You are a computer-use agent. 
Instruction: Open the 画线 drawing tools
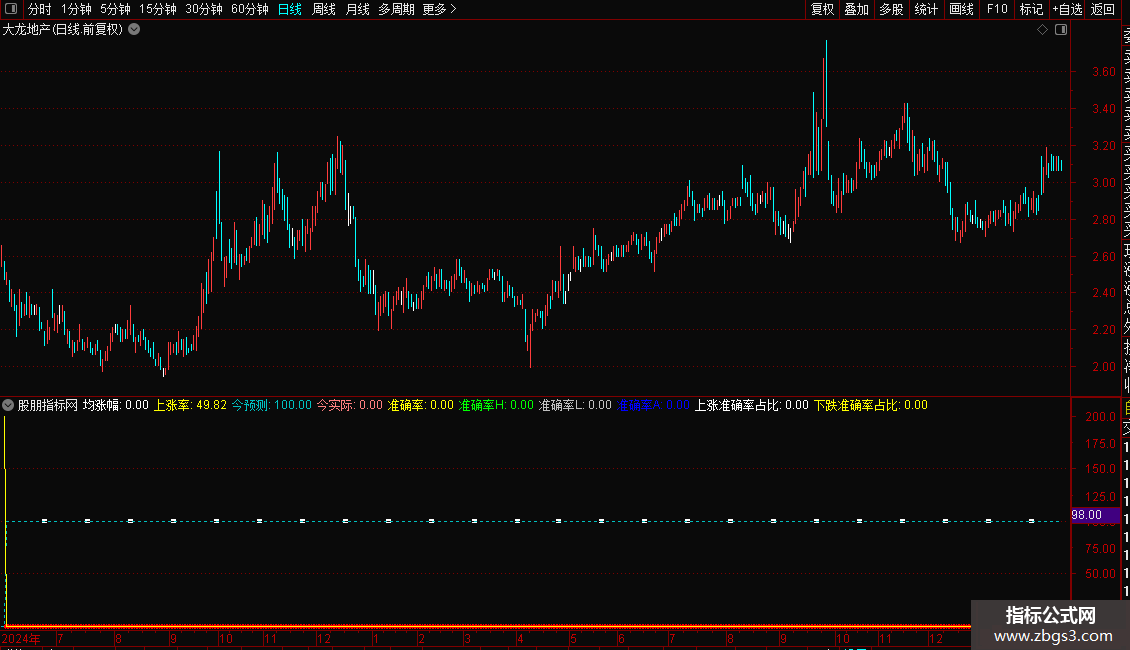(961, 9)
